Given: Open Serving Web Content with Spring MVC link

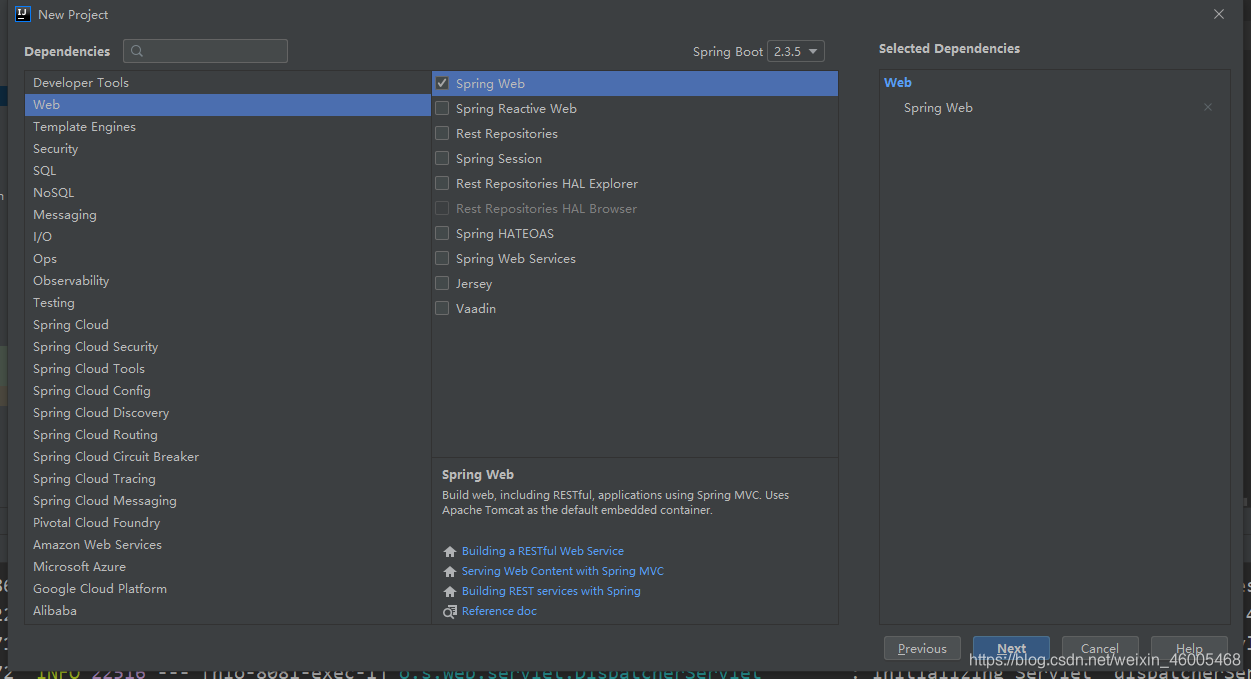Looking at the screenshot, I should coord(563,571).
